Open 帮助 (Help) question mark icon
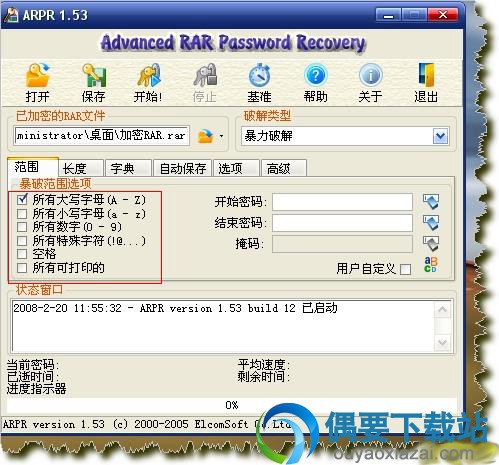The height and width of the screenshot is (465, 499). tap(315, 75)
